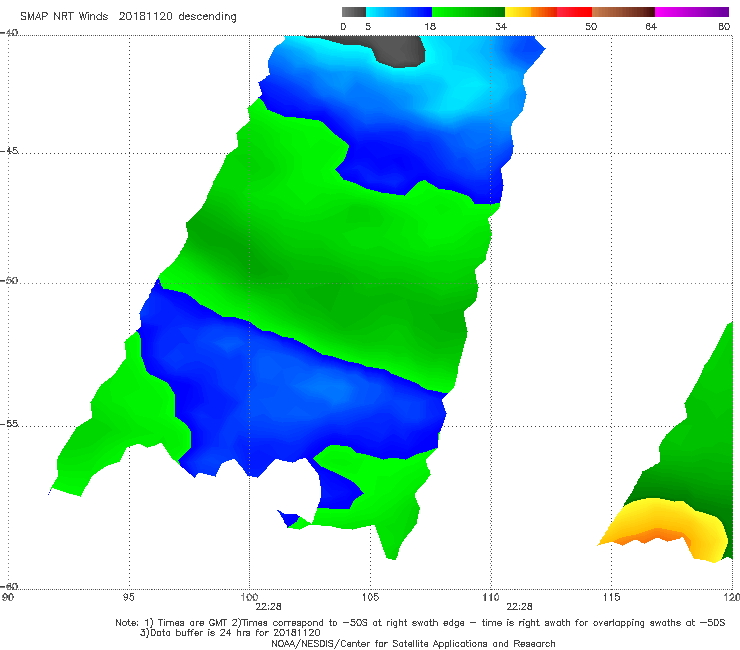
Task: Click the brown segment of the color bar
Action: (623, 12)
